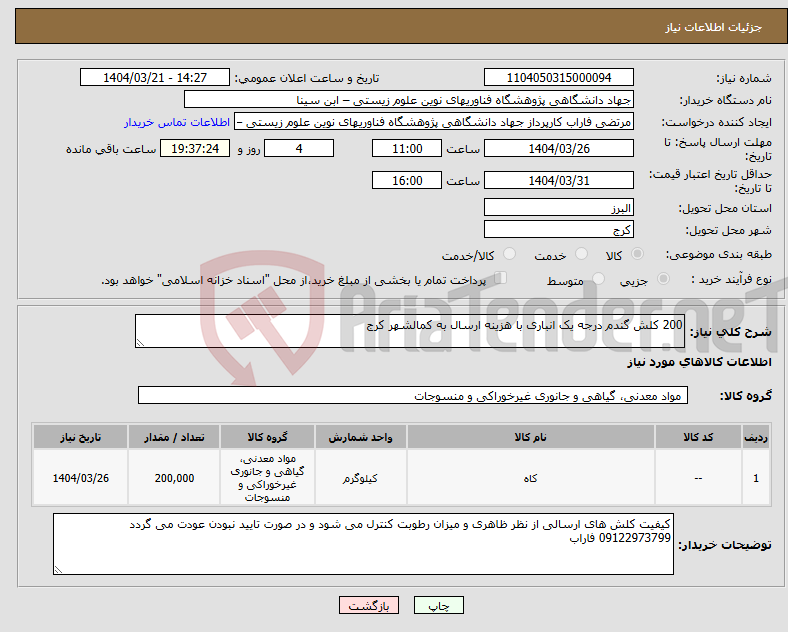
Task: Click the نام کالا column header
Action: pyautogui.click(x=531, y=437)
